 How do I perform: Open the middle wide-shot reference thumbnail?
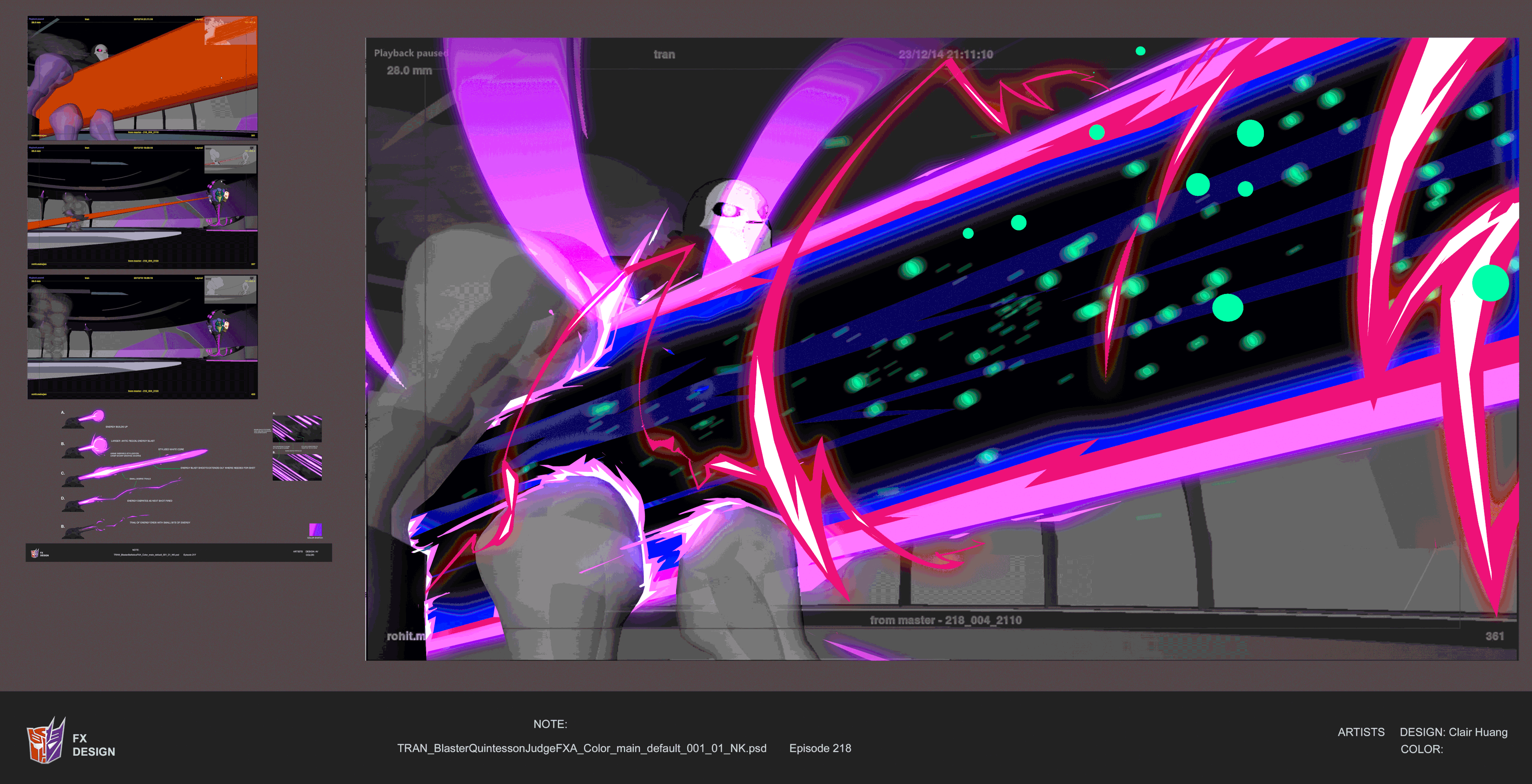pyautogui.click(x=143, y=207)
